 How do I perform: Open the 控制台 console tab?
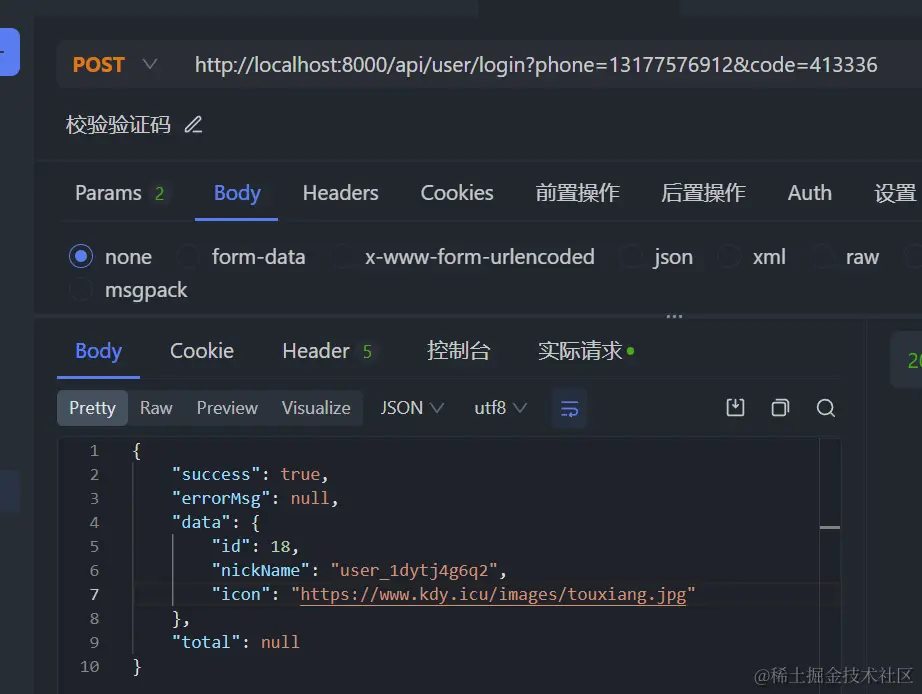point(459,351)
